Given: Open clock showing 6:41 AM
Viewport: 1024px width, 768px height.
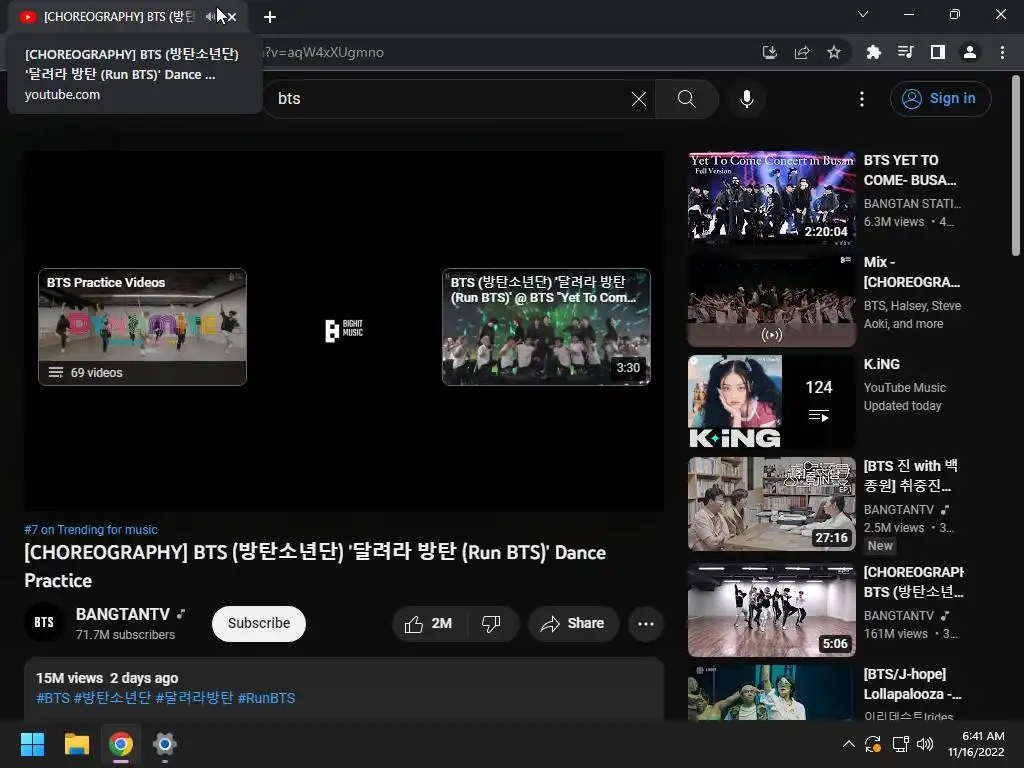Looking at the screenshot, I should (x=976, y=744).
